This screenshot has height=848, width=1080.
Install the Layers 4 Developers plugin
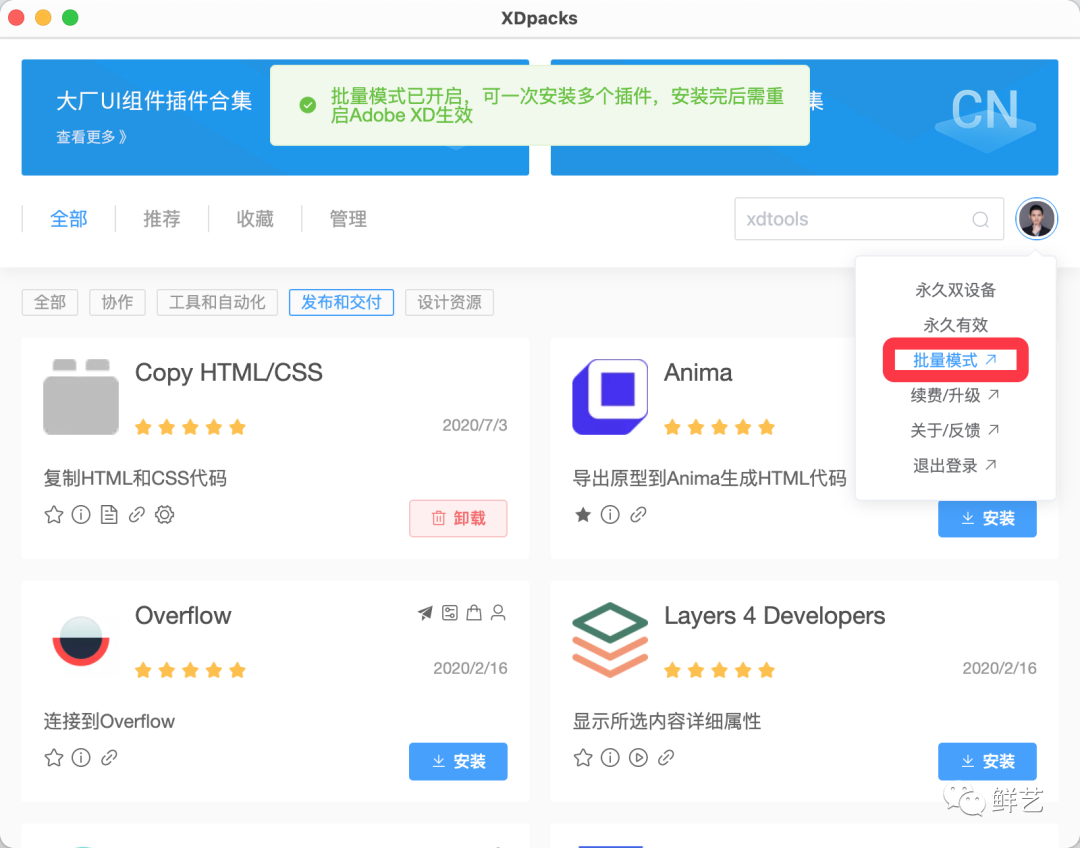(987, 761)
